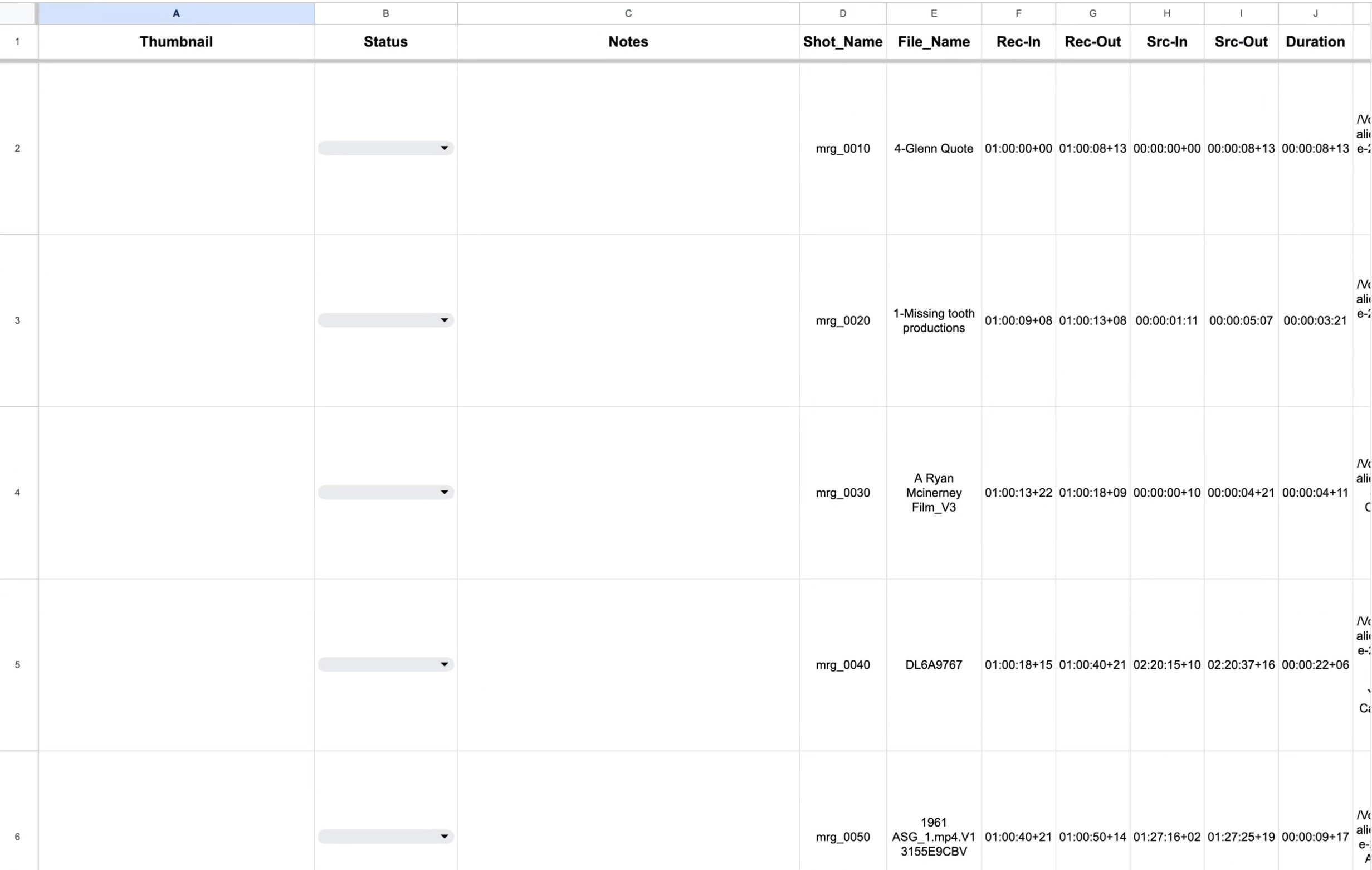This screenshot has height=870, width=1372.
Task: Select the Duration header cell
Action: coord(1315,42)
